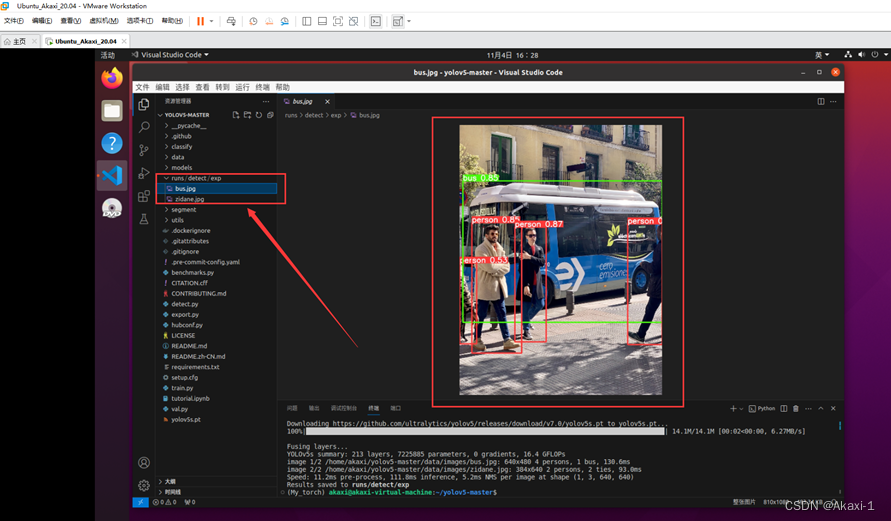The image size is (891, 521).
Task: Switch to VMware 主页 tab
Action: 19,41
